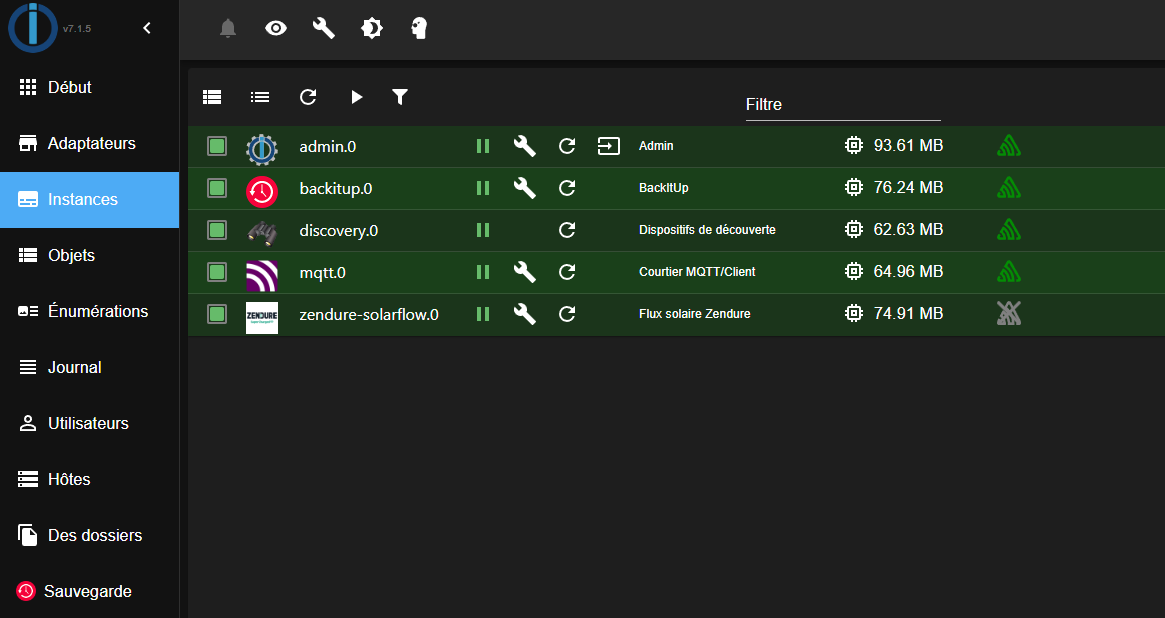Toggle expert mode head icon
Screen dimensions: 1165x618
(x=419, y=28)
